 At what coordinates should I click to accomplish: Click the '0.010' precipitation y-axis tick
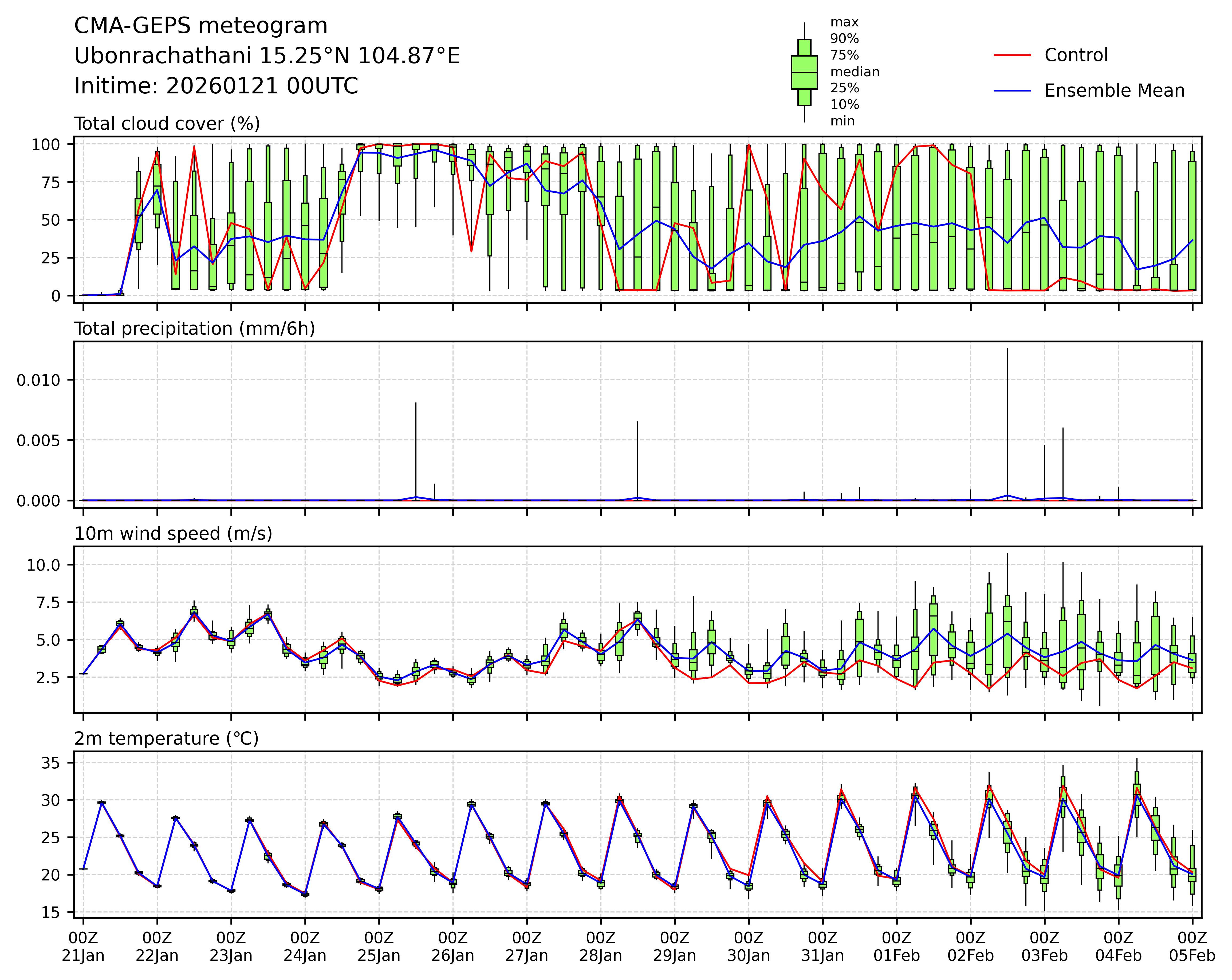coord(38,380)
